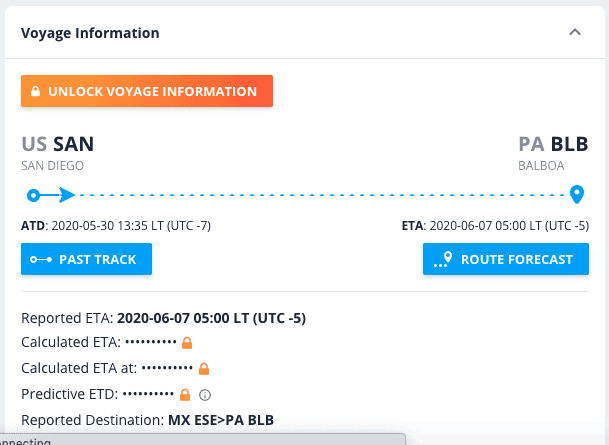Click the departure circle marker icon
This screenshot has width=609, height=445.
click(x=33, y=195)
